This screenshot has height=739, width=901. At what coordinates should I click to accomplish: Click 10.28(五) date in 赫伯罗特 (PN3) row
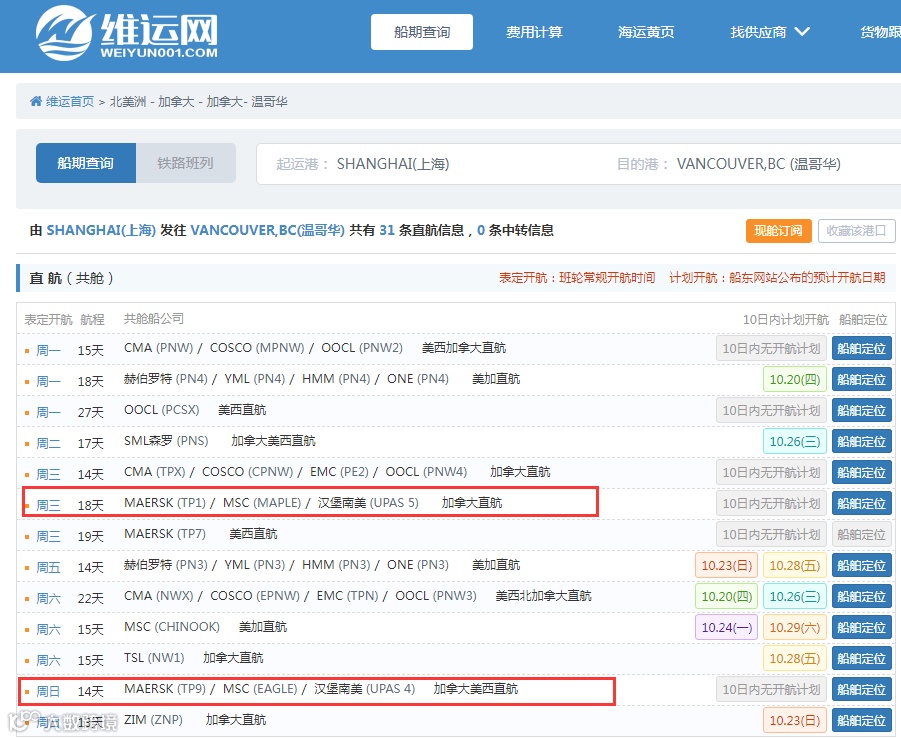coord(795,566)
